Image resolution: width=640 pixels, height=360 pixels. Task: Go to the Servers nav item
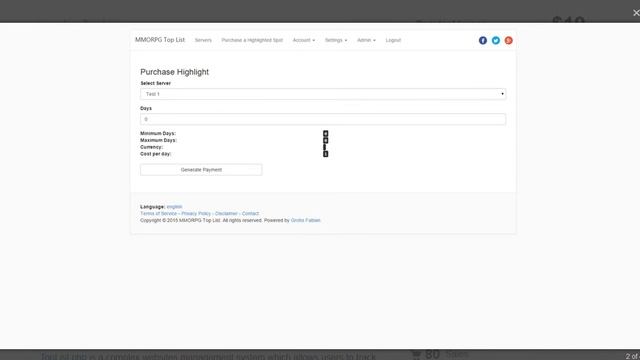(x=203, y=40)
